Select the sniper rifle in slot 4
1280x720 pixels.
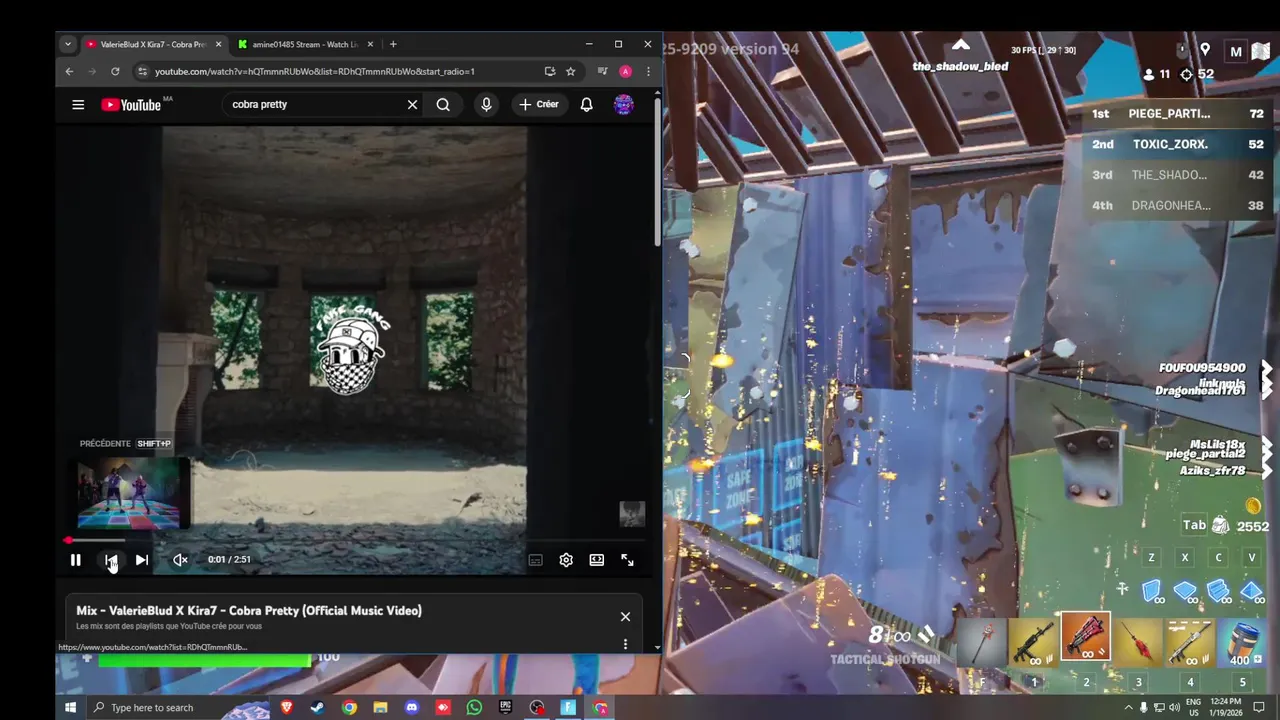1190,642
